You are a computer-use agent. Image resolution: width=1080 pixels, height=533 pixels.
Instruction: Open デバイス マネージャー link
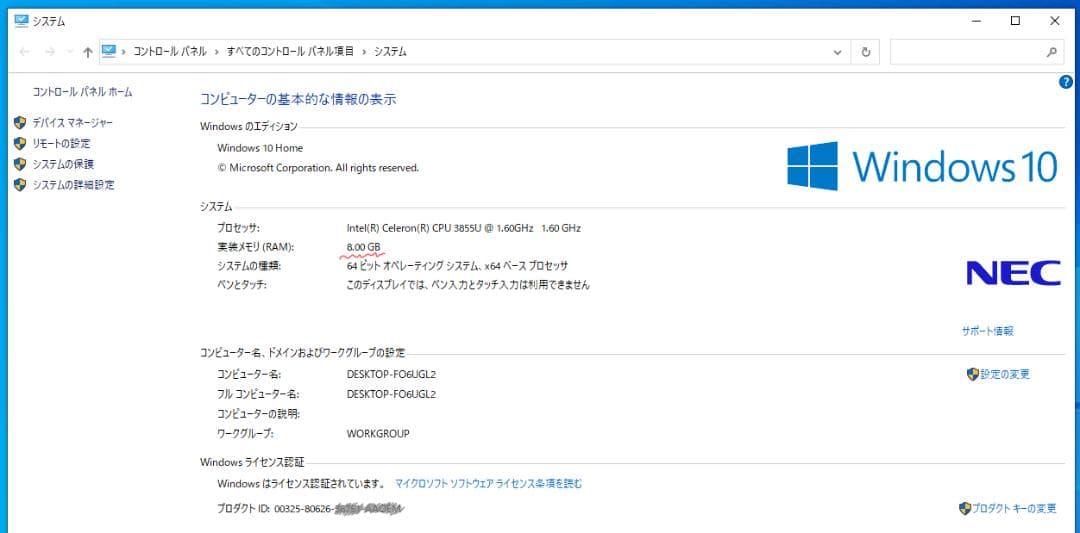click(x=73, y=123)
